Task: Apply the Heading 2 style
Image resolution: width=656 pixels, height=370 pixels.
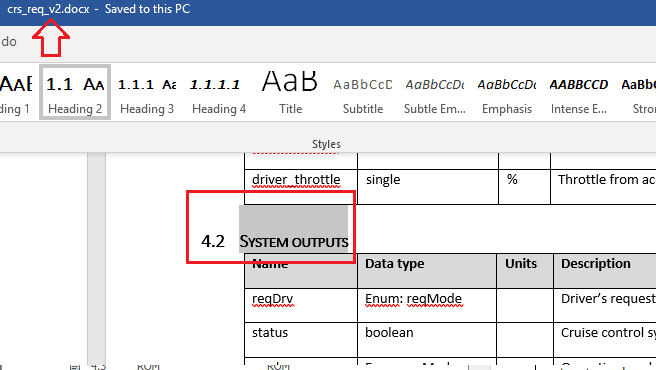Action: (75, 92)
